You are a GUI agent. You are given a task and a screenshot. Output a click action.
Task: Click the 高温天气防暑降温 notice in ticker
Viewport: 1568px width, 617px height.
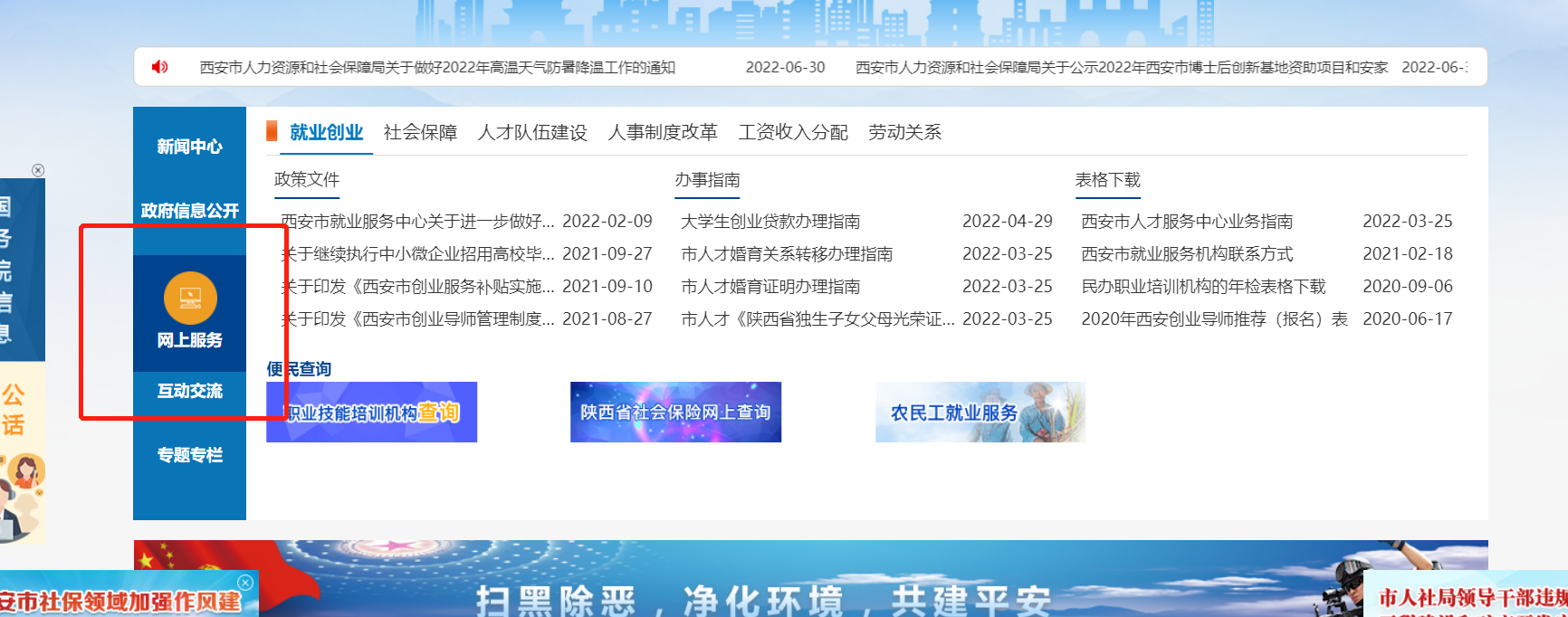[437, 68]
